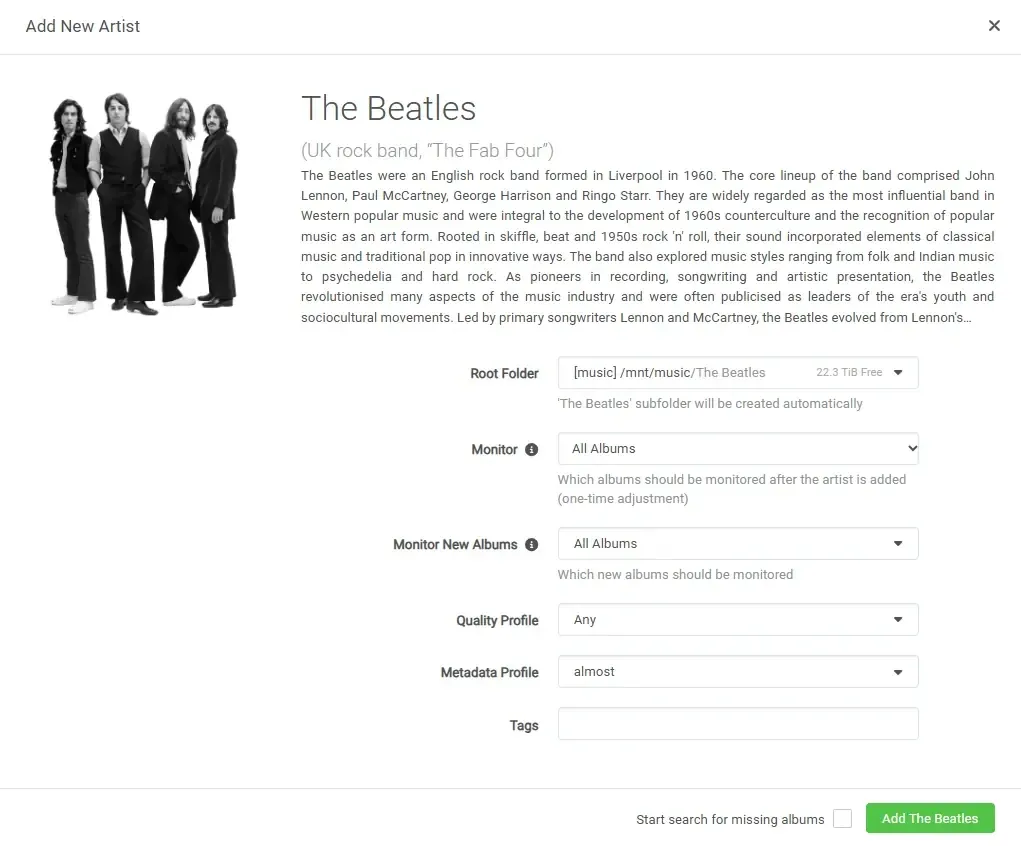This screenshot has width=1021, height=846.
Task: Open the Monitor albums dropdown
Action: (737, 448)
